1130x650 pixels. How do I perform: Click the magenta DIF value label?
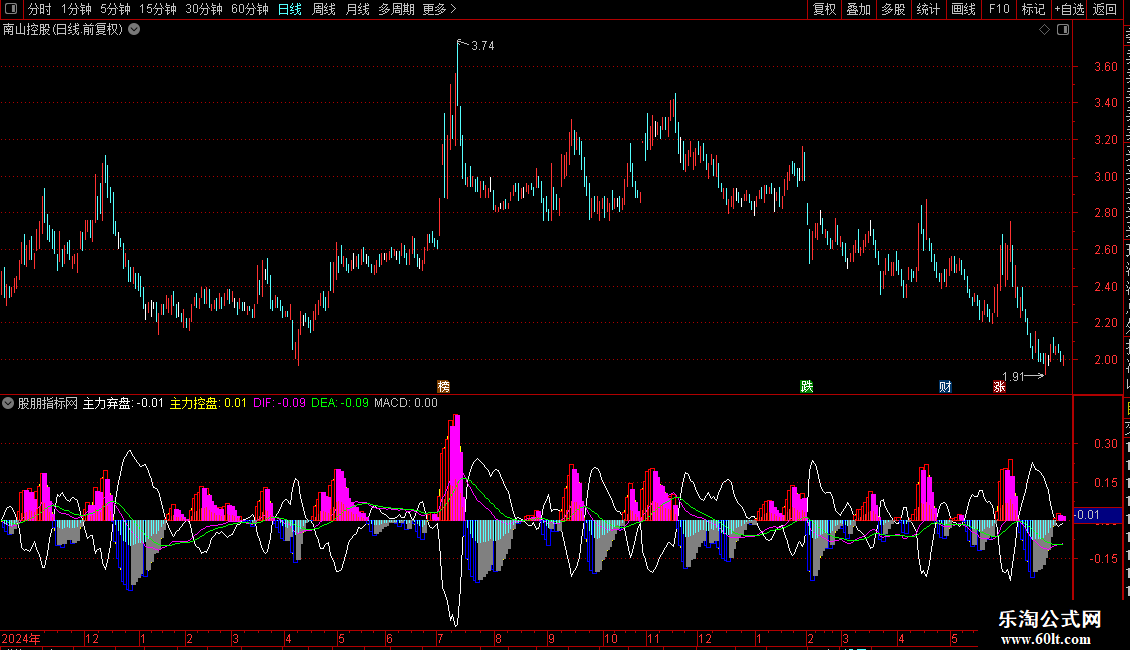[280, 403]
